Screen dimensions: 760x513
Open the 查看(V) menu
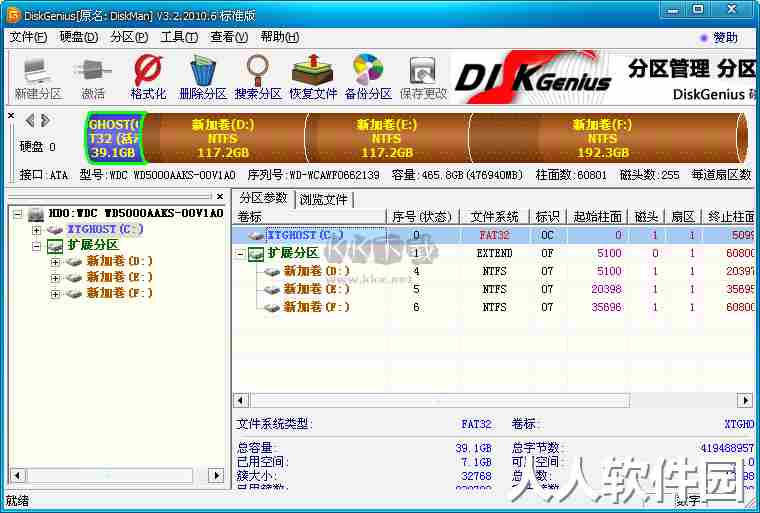coord(229,37)
